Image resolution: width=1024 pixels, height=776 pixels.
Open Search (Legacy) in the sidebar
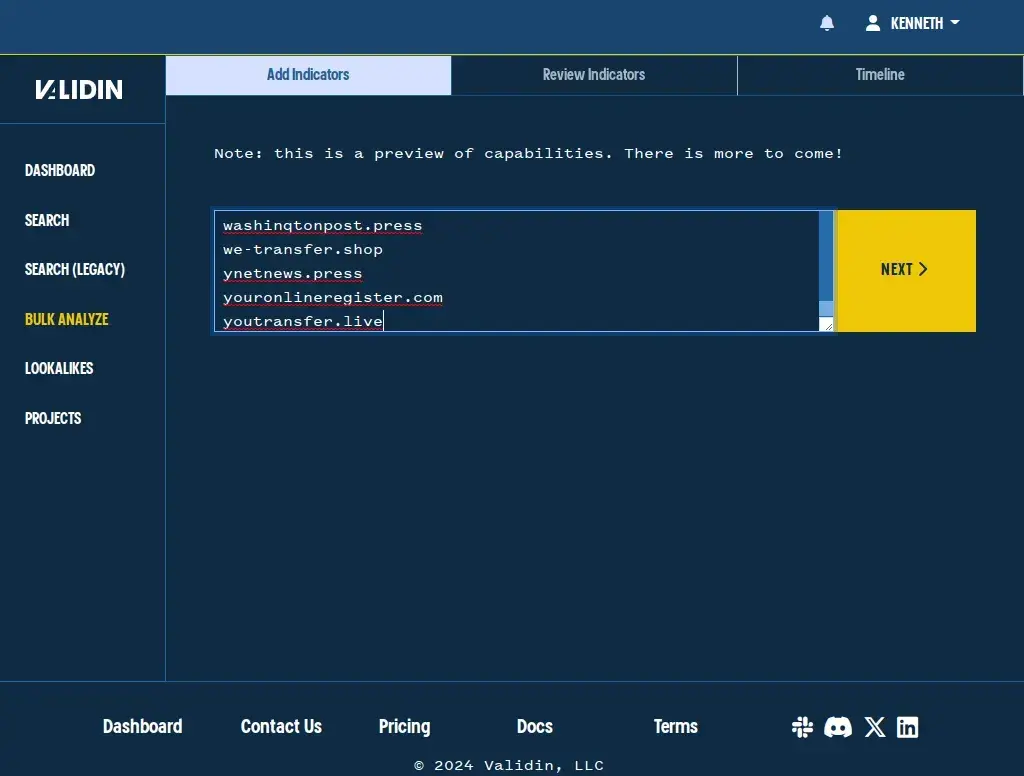[74, 269]
